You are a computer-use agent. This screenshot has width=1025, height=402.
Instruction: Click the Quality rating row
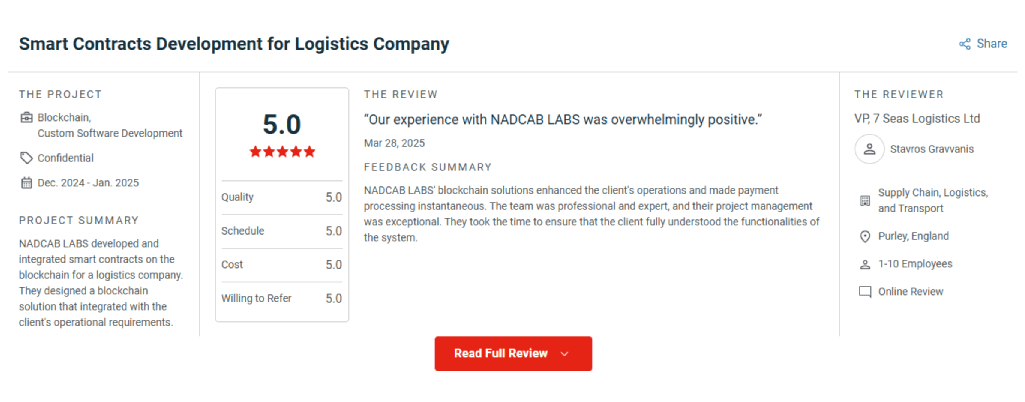(x=282, y=197)
